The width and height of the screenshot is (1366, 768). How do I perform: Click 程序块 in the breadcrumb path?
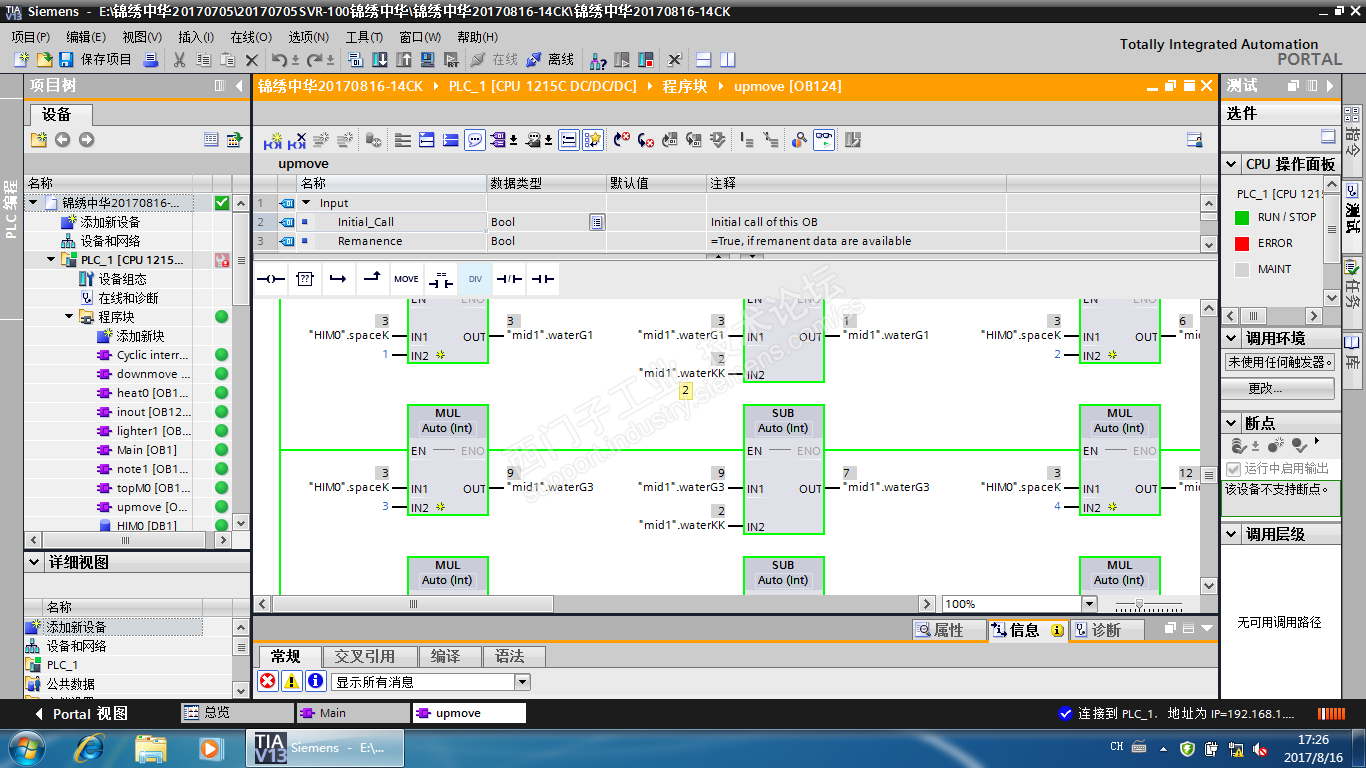684,86
